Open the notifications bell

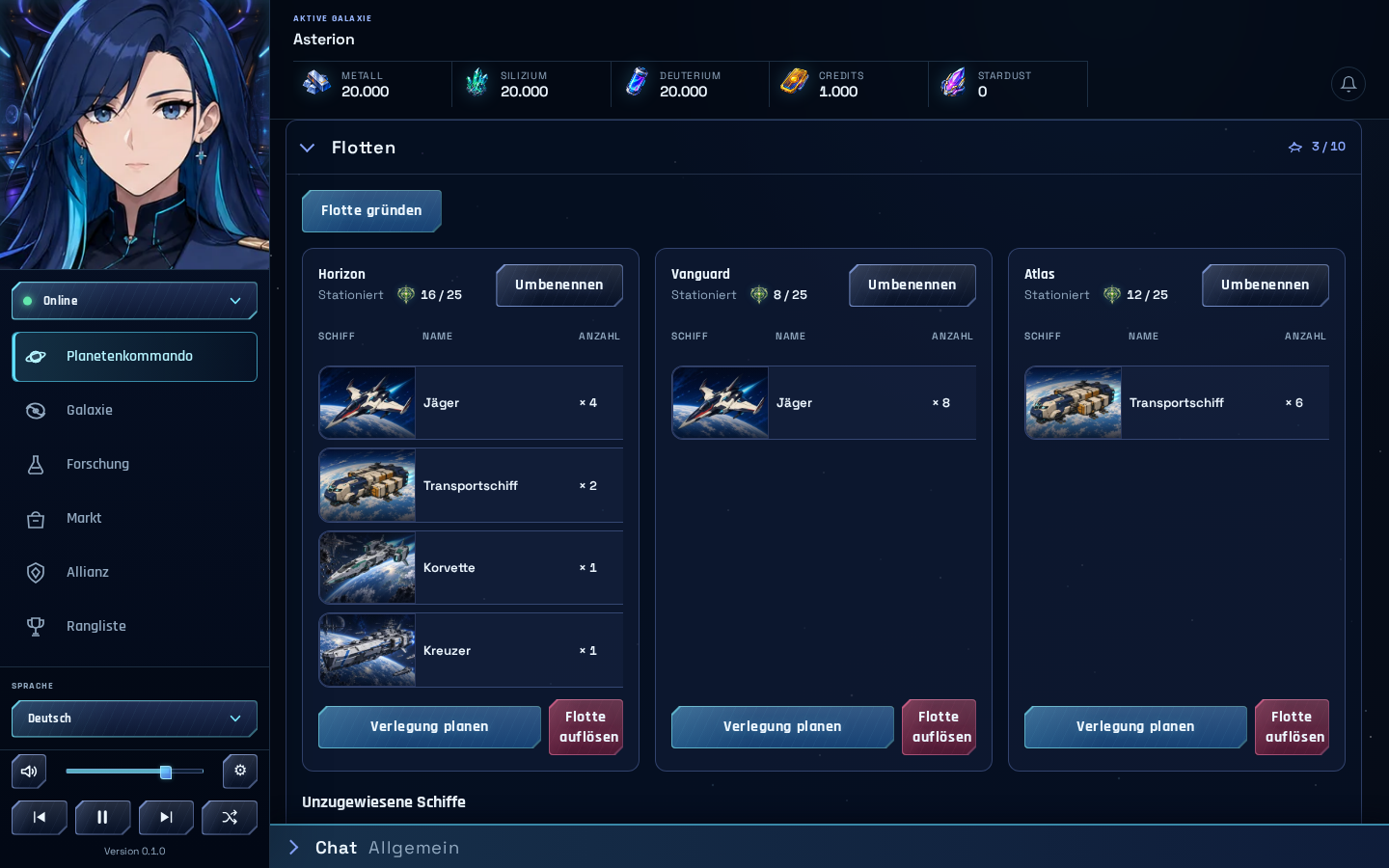pos(1348,84)
